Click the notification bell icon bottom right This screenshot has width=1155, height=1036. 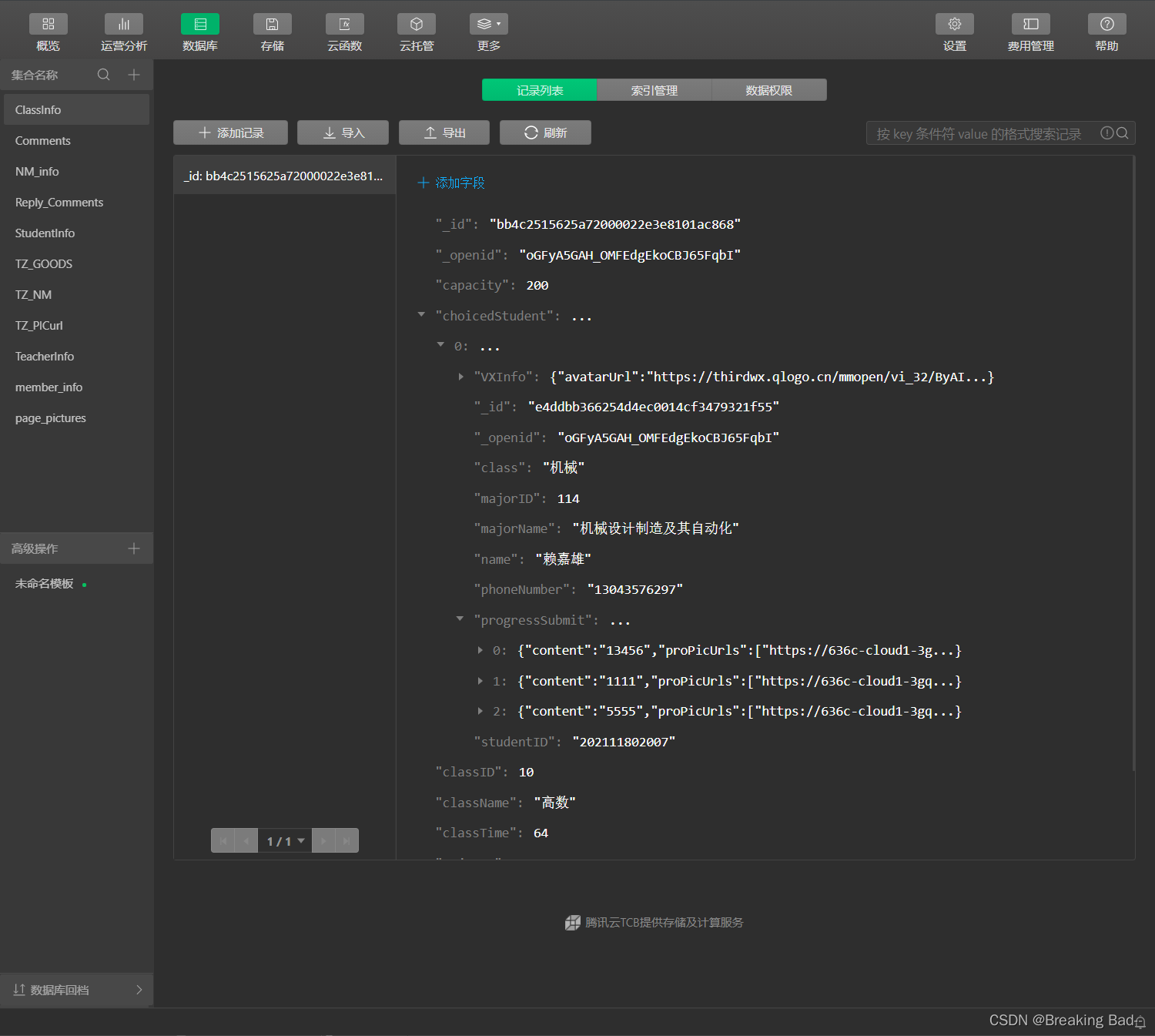[x=1140, y=1021]
